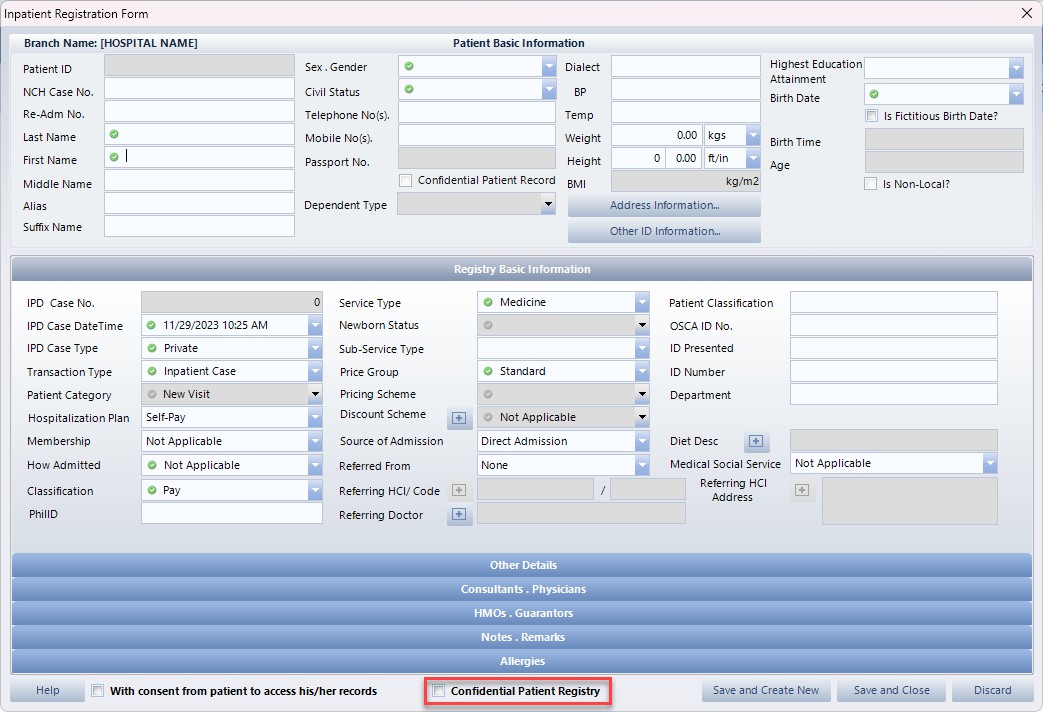Viewport: 1043px width, 712px height.
Task: Click Save and Close button
Action: point(891,690)
